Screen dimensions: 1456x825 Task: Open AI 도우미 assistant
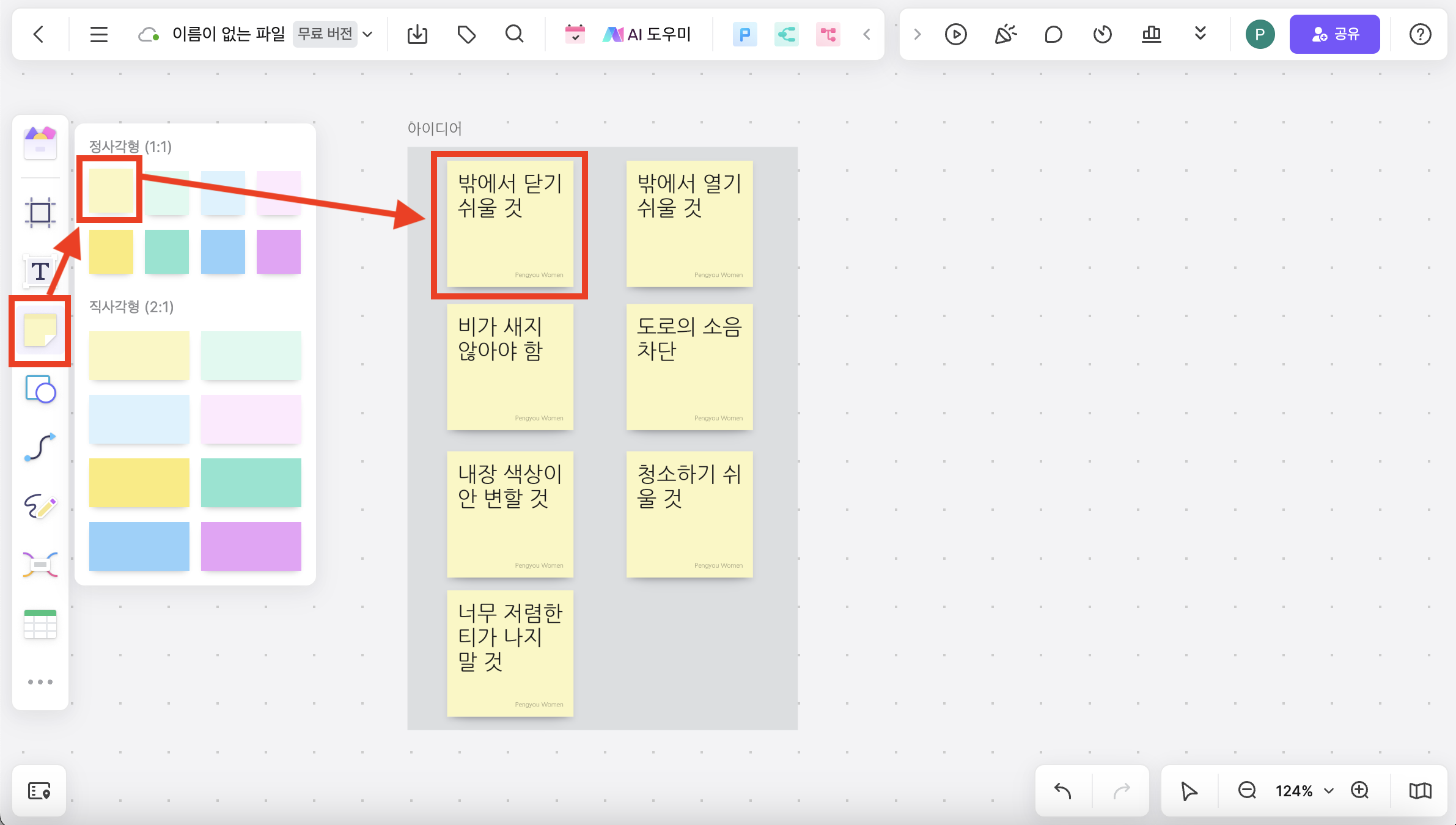(646, 34)
